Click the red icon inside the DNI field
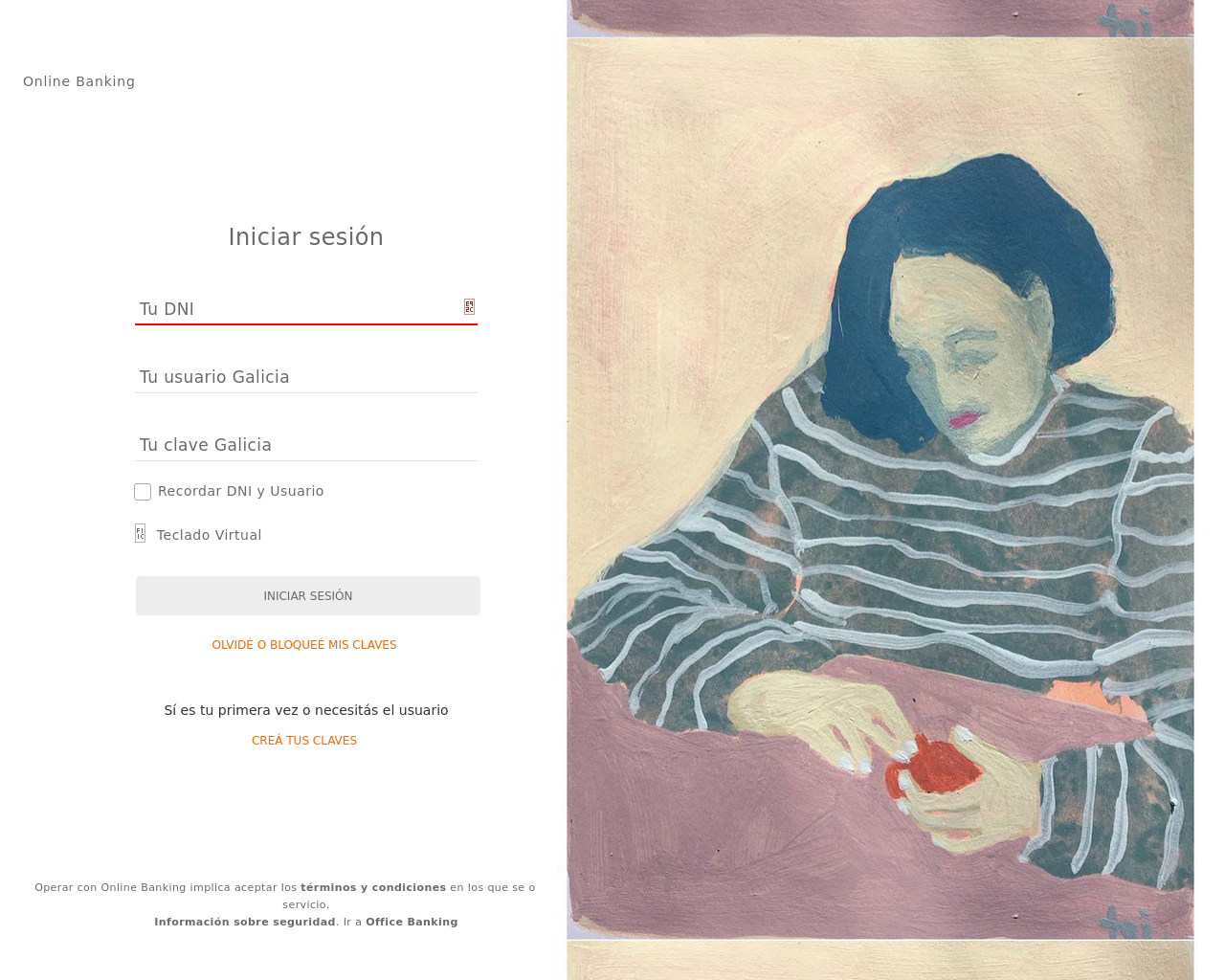1225x980 pixels. point(469,307)
